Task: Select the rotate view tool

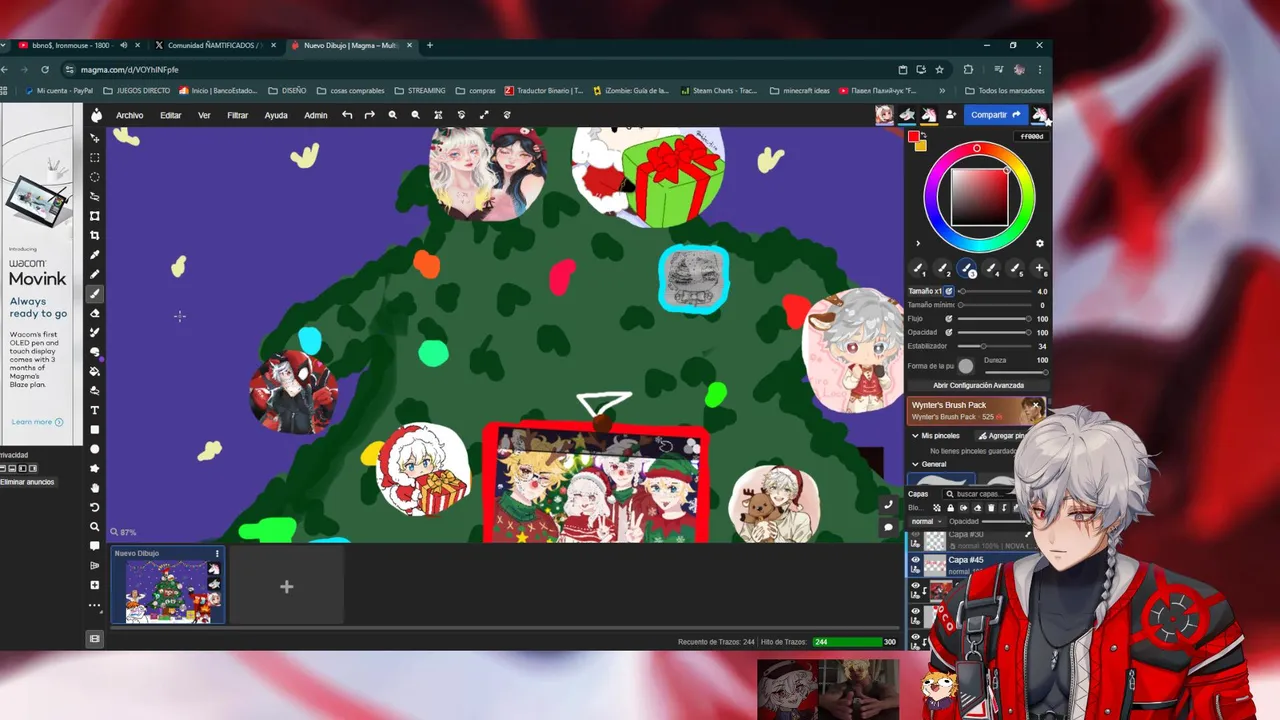Action: coord(95,507)
